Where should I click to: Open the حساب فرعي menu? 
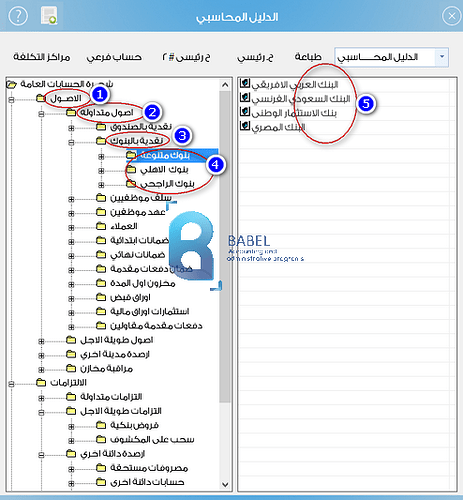tap(114, 57)
